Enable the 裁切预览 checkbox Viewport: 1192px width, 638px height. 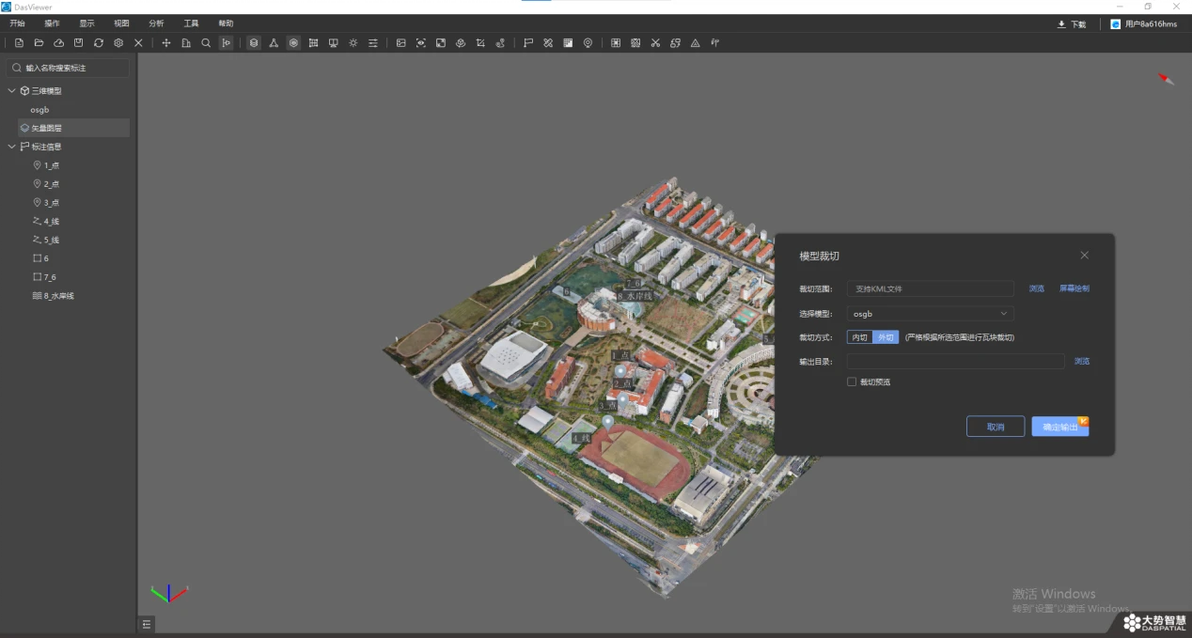[x=852, y=382]
